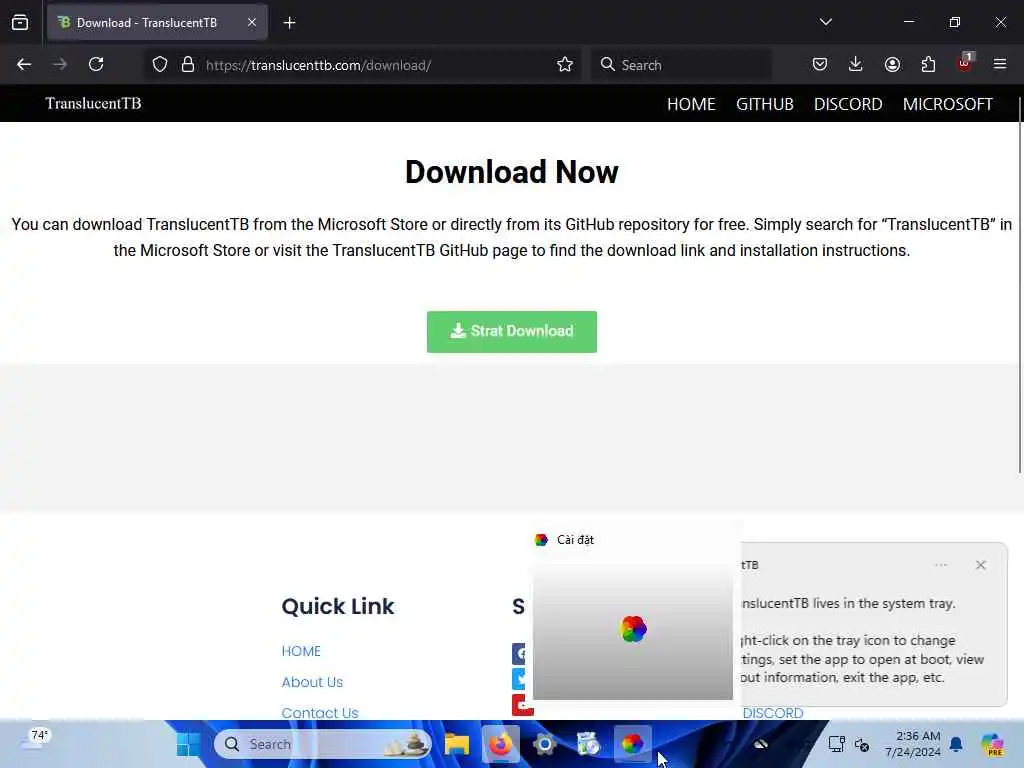The image size is (1024, 768).
Task: Click the Strat Download button
Action: tap(512, 332)
